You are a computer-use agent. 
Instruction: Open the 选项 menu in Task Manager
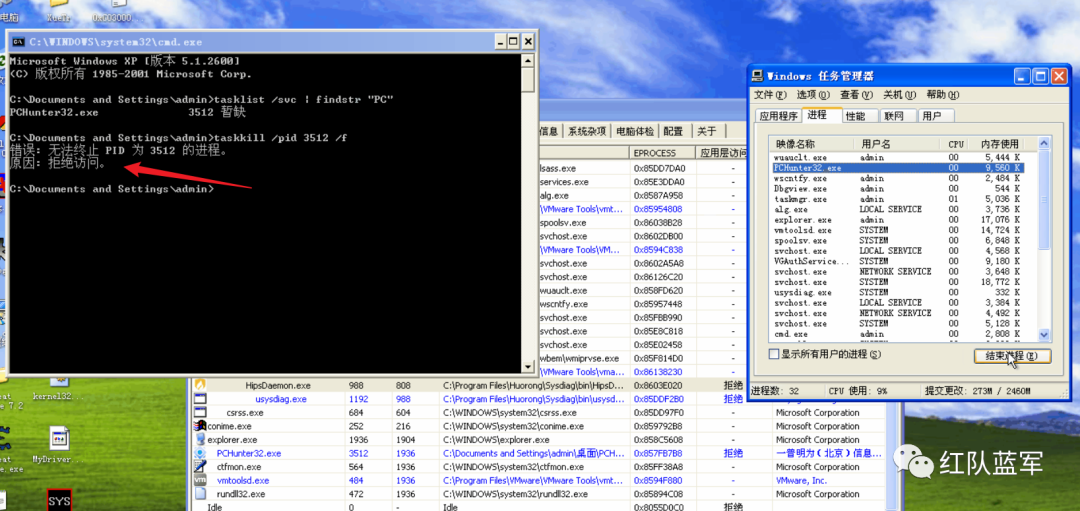coord(813,94)
